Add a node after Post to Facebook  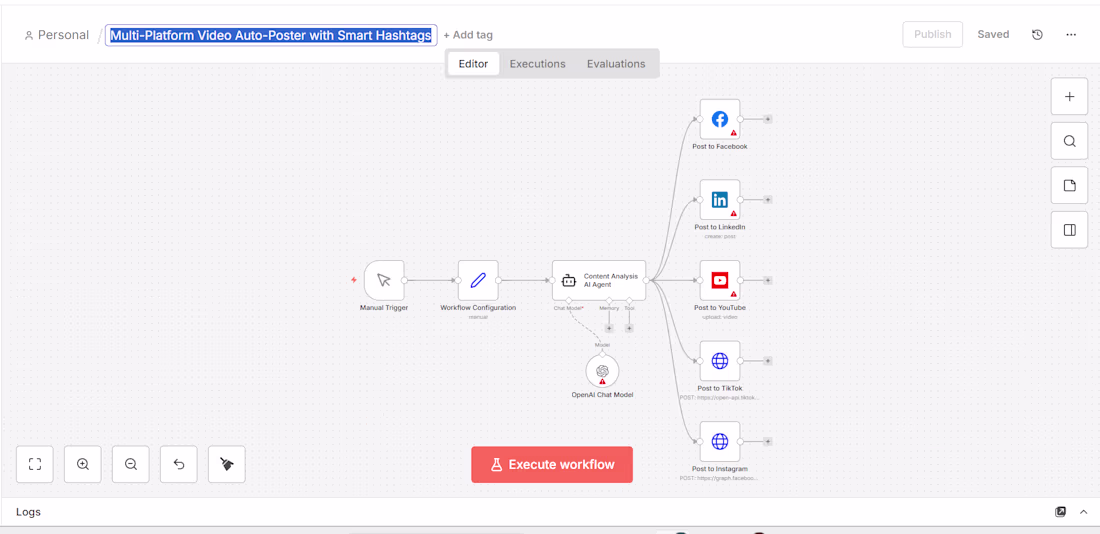point(767,119)
